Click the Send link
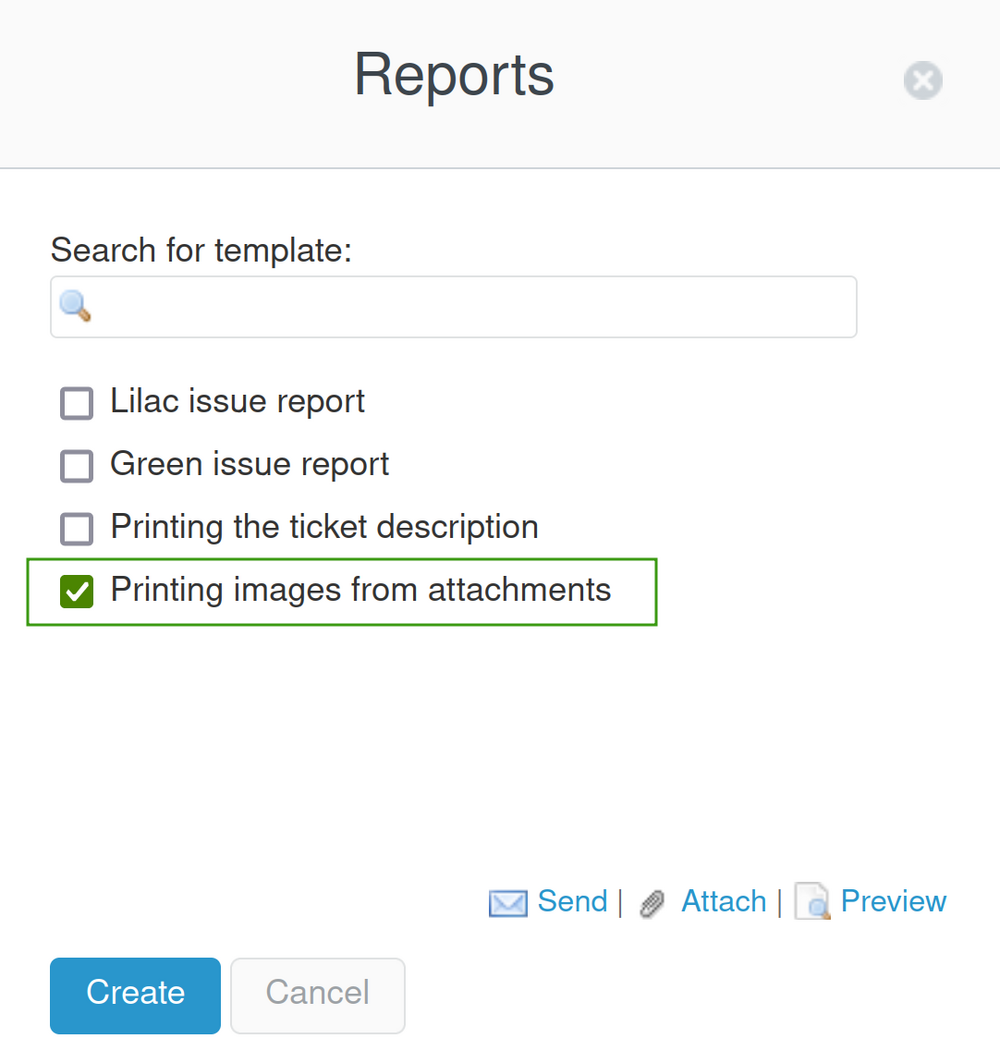The width and height of the screenshot is (1000, 1063). (x=572, y=901)
